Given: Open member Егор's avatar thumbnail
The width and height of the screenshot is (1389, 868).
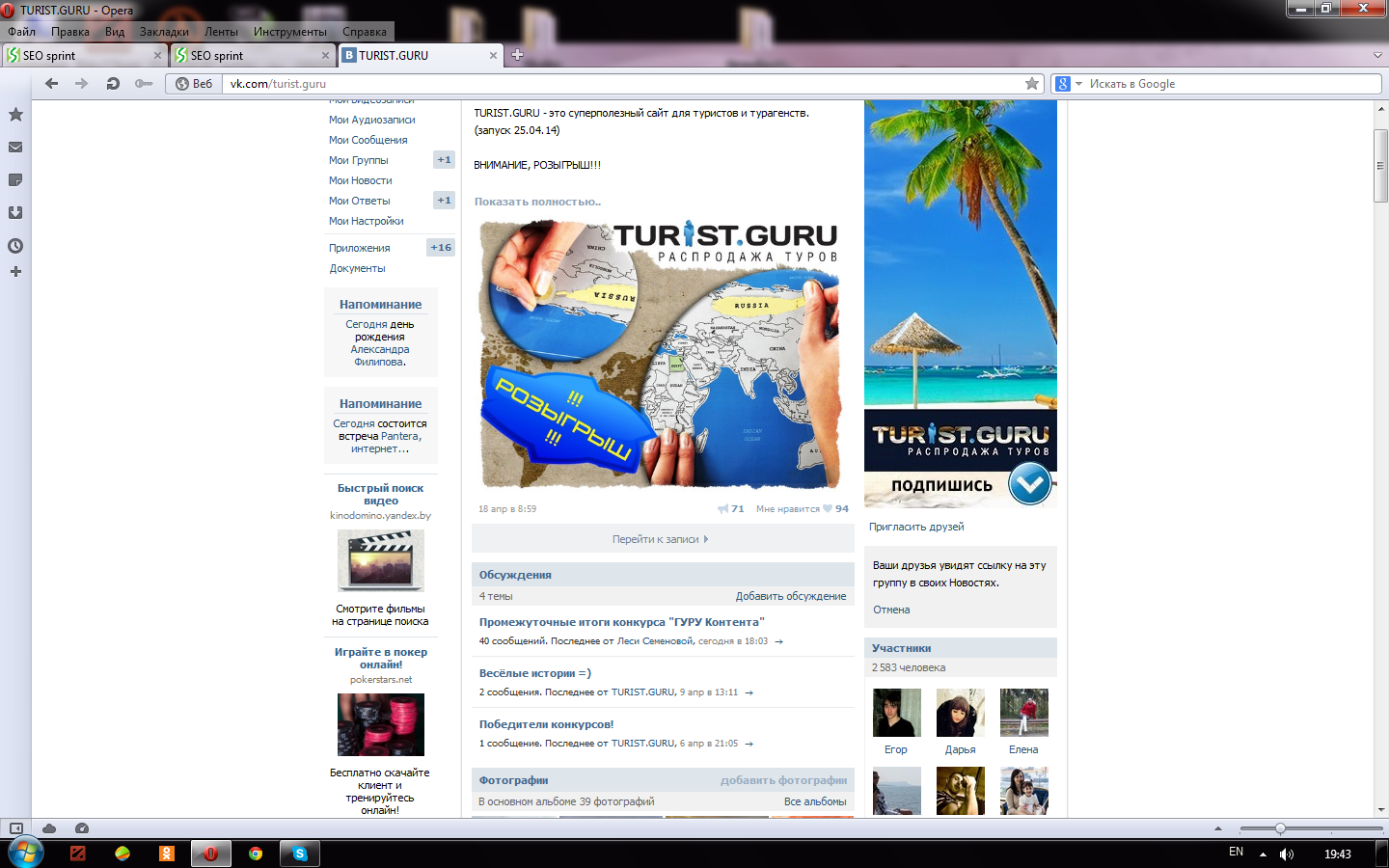Looking at the screenshot, I should click(897, 713).
